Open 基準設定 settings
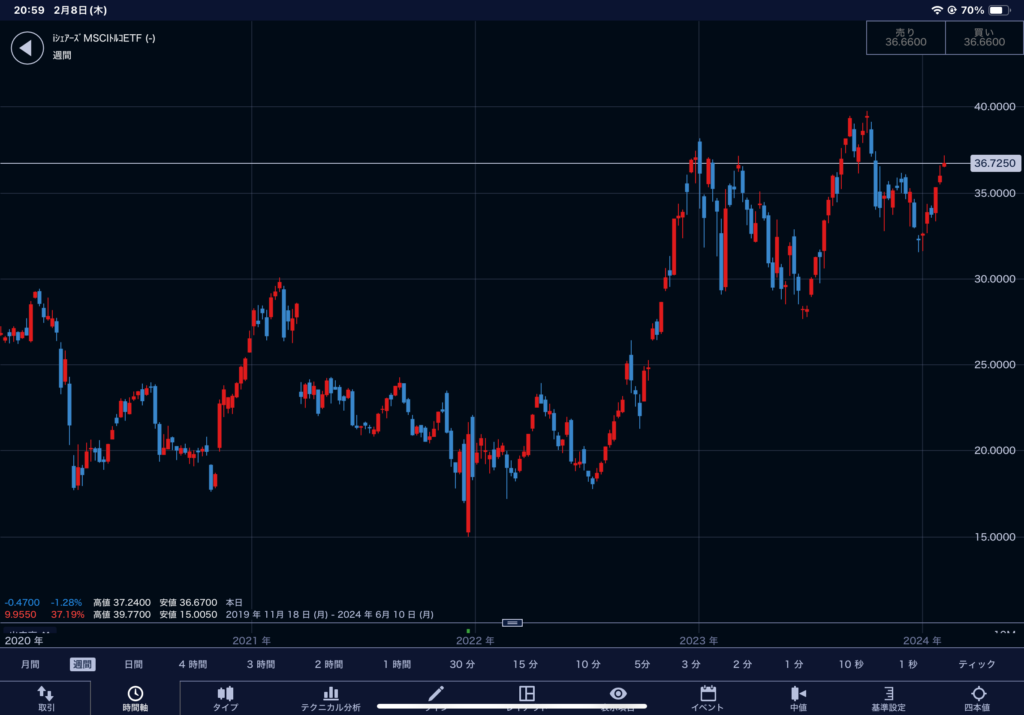Screen dimensions: 1024x715 [x=887, y=698]
